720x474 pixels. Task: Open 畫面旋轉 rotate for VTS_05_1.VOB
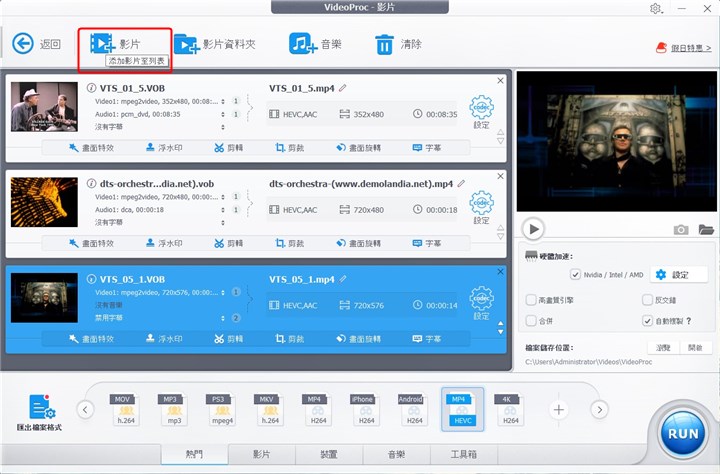pyautogui.click(x=359, y=339)
